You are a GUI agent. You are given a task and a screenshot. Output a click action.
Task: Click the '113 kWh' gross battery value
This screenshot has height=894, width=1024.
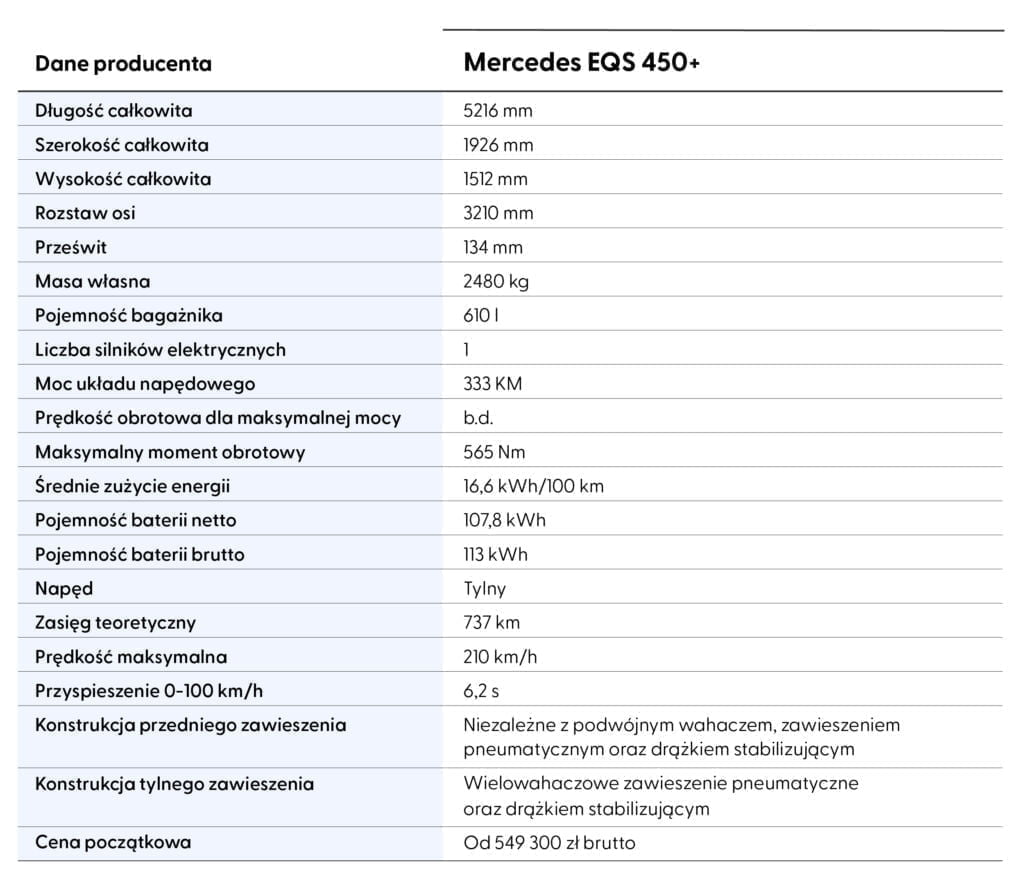point(495,554)
